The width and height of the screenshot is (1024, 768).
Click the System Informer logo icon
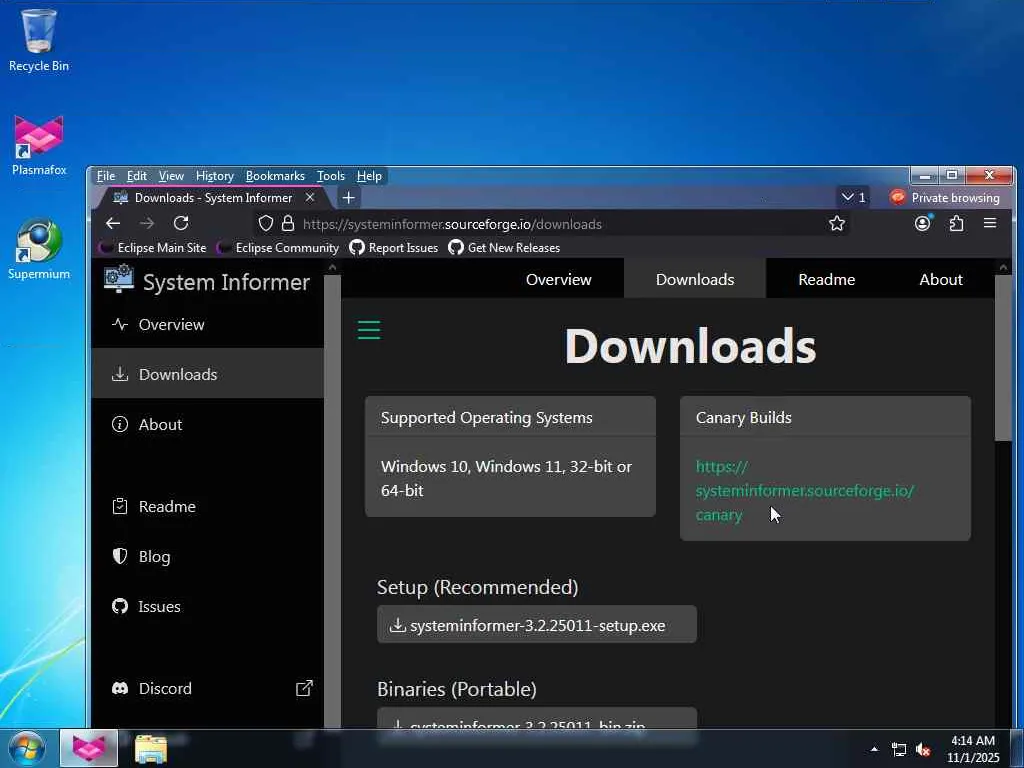click(119, 279)
